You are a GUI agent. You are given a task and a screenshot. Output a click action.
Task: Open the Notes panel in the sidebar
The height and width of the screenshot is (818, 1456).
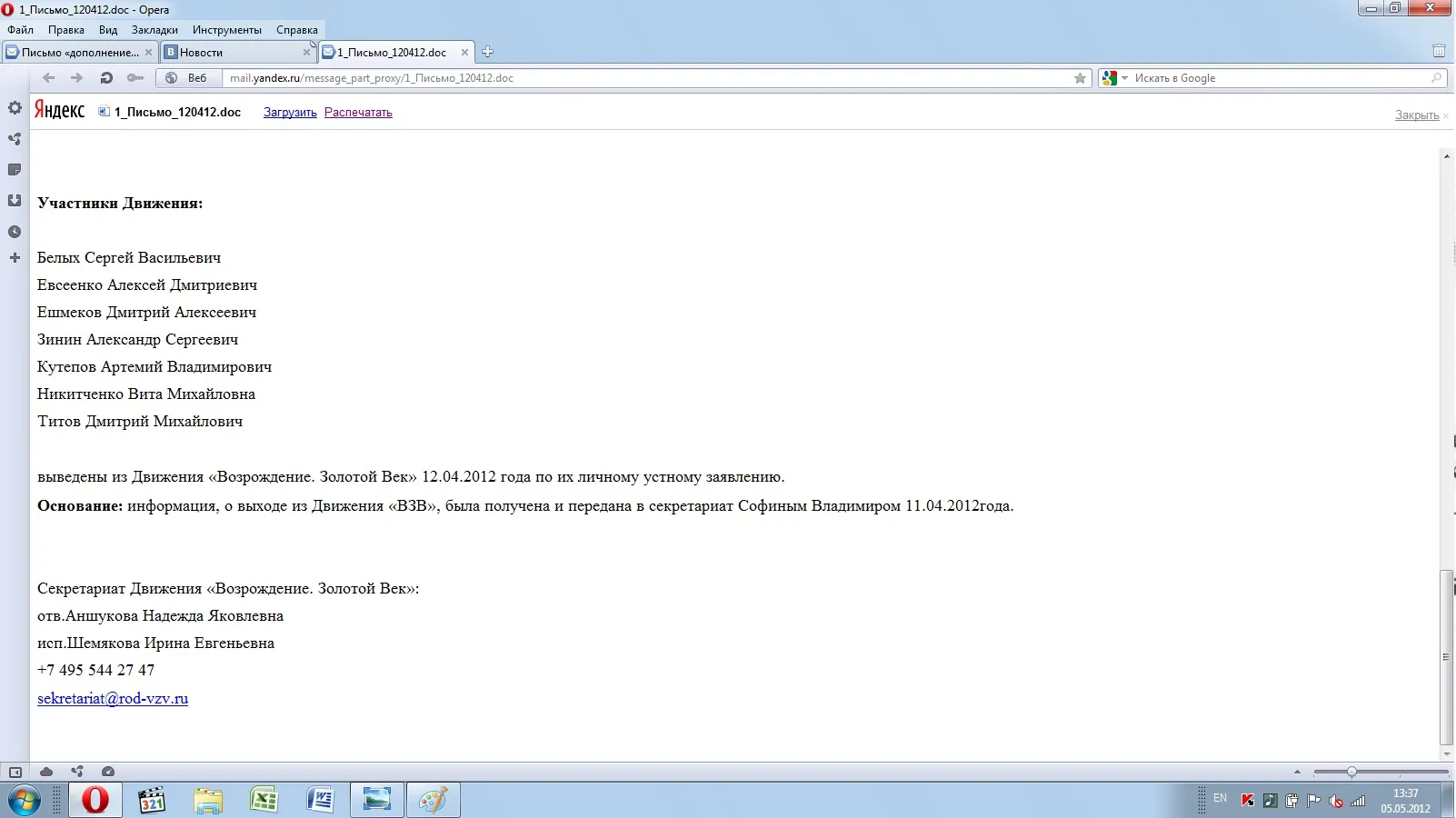coord(15,170)
